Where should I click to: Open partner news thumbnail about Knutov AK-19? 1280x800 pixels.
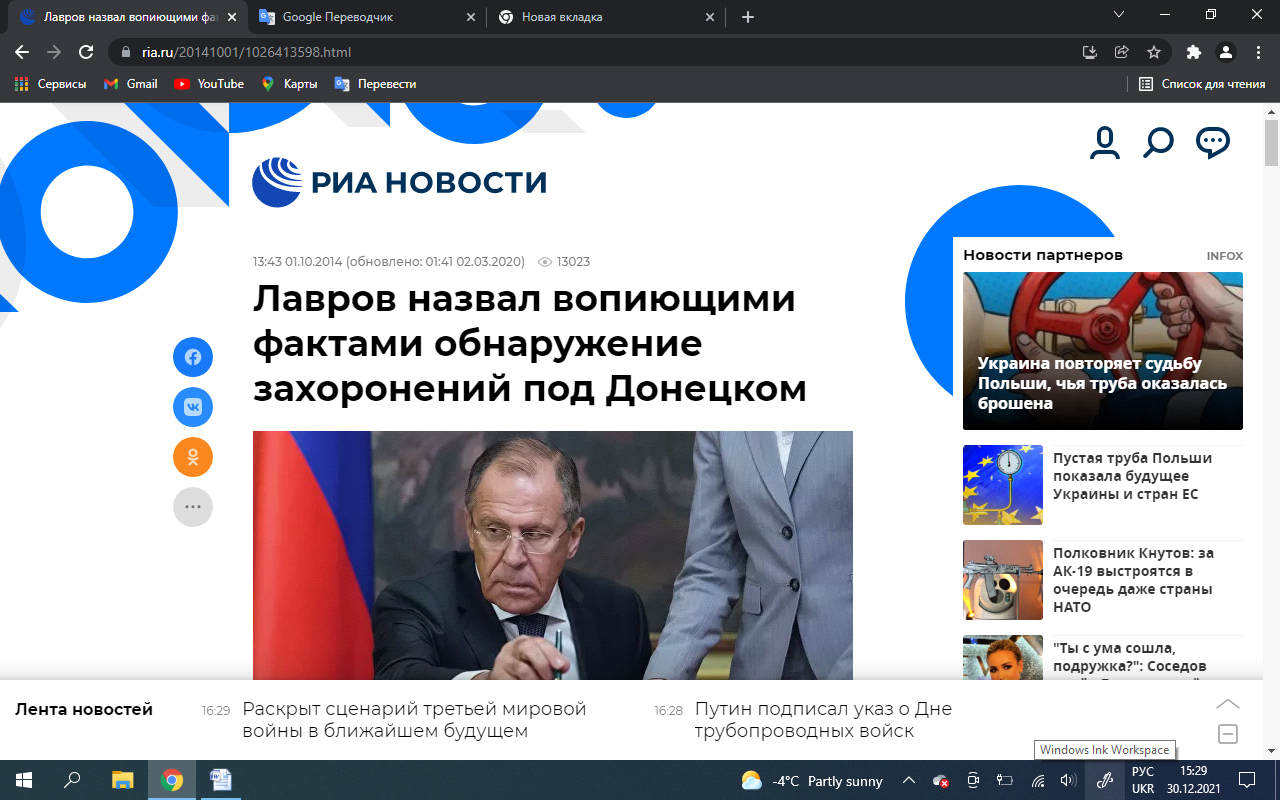[x=1003, y=580]
